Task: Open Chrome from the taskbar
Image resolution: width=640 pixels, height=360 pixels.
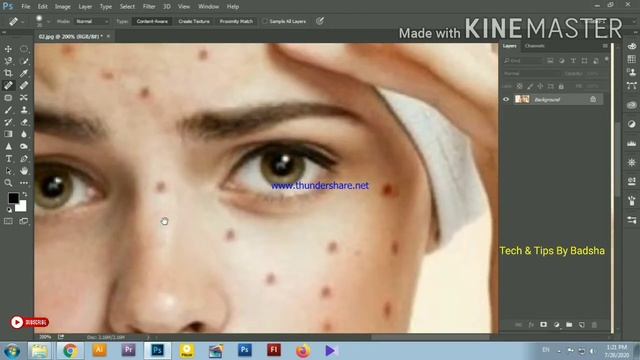Action: pos(70,351)
